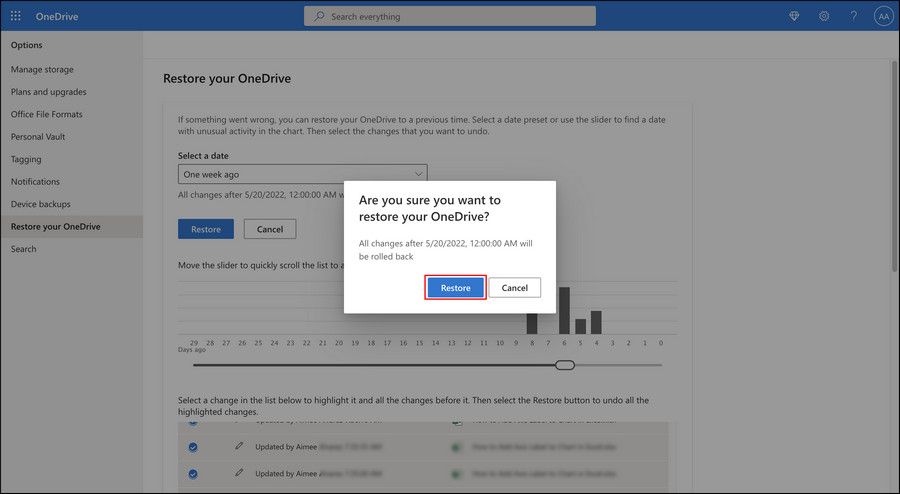Open Notifications option
This screenshot has width=900, height=494.
point(35,181)
